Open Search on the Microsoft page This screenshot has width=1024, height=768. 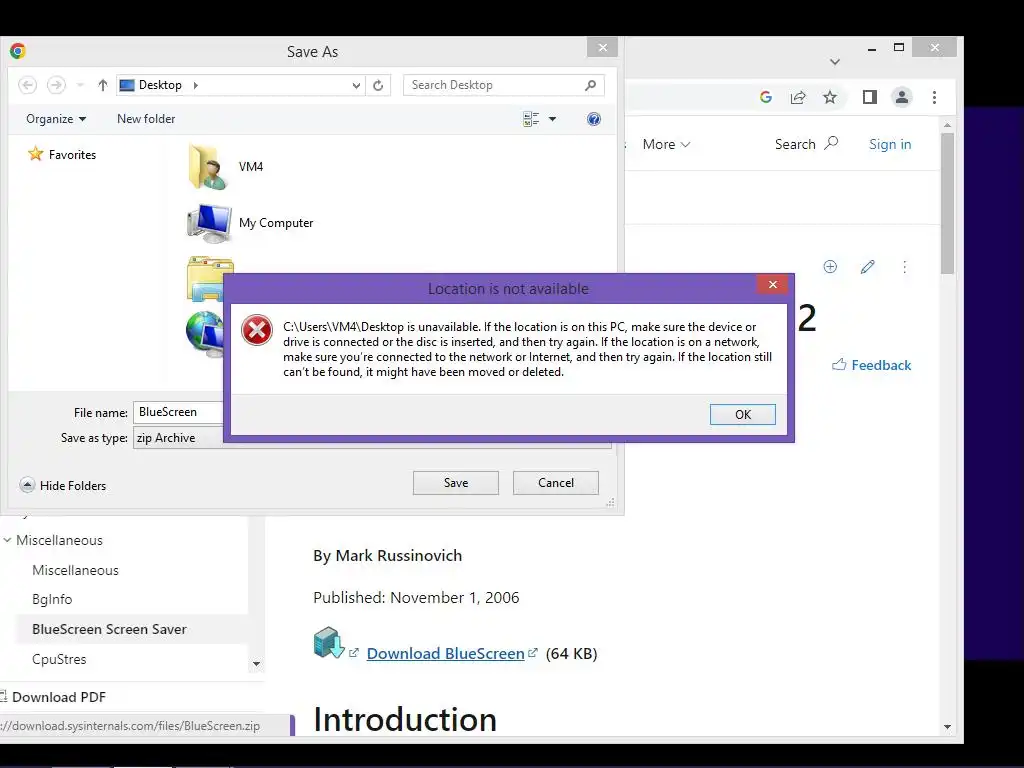point(806,144)
